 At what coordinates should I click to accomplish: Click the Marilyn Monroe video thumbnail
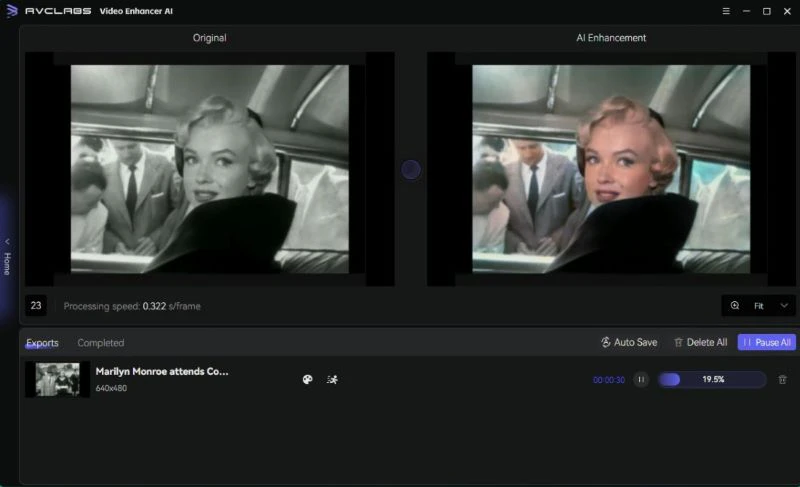(57, 379)
